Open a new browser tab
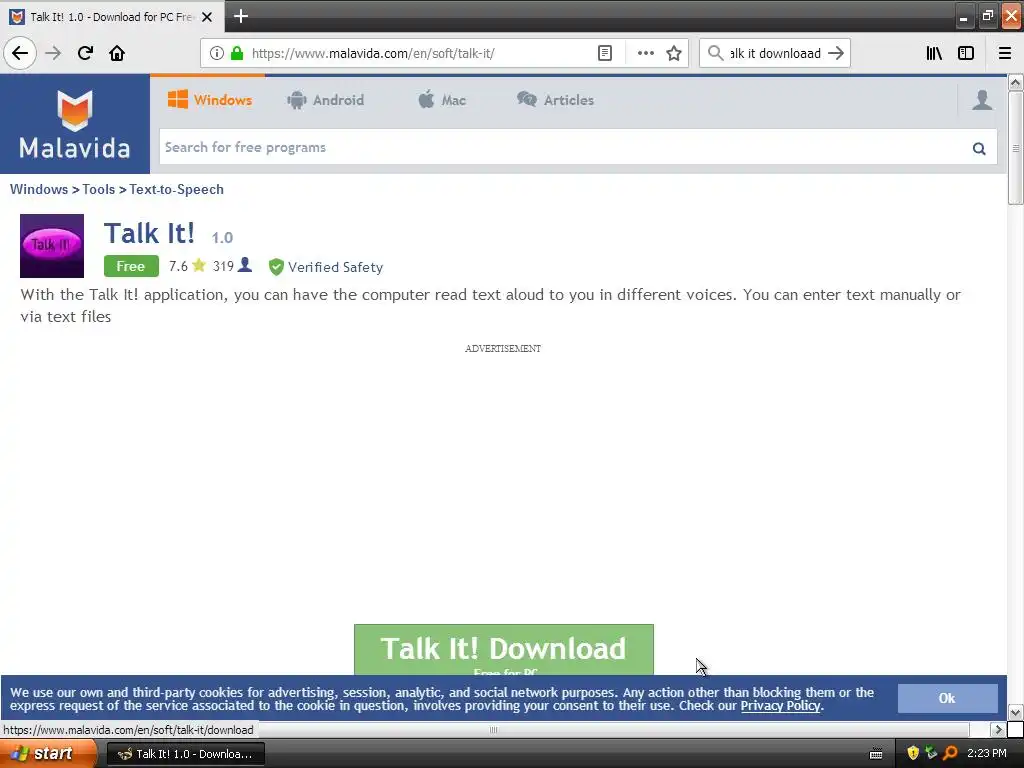 [241, 16]
